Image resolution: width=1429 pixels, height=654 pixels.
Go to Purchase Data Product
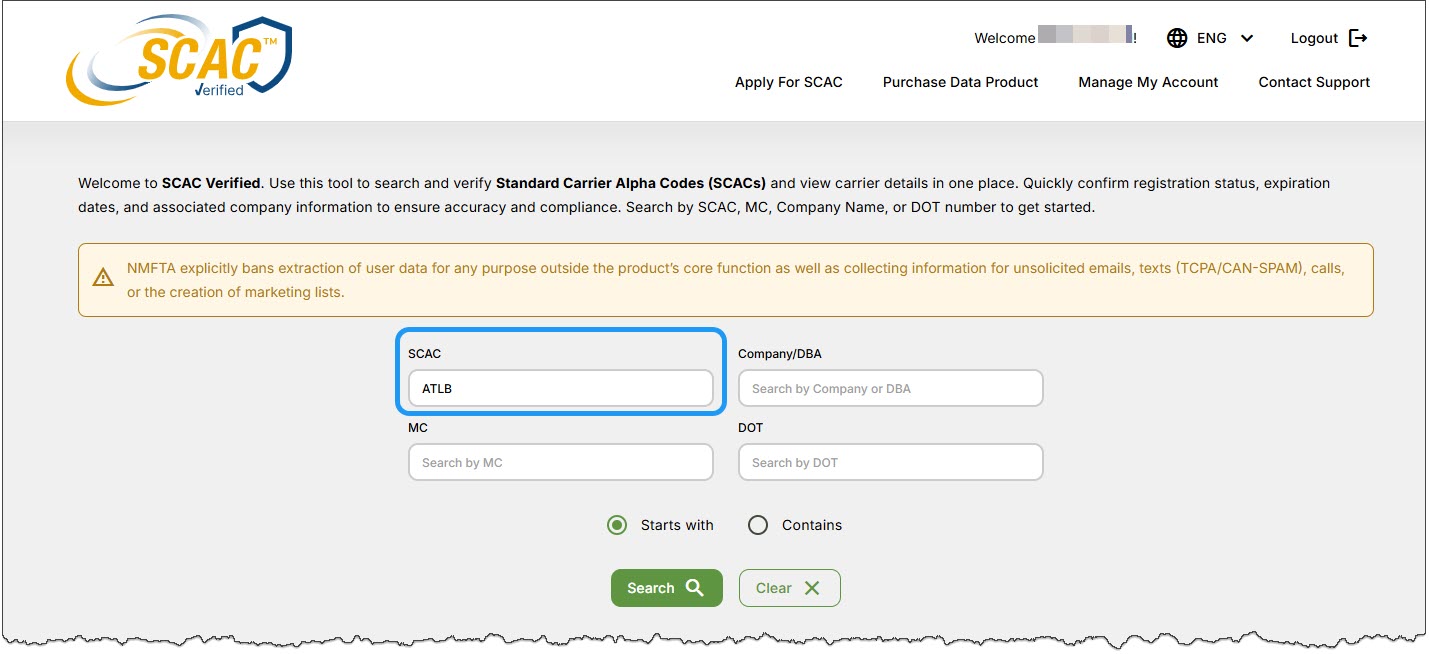(960, 82)
